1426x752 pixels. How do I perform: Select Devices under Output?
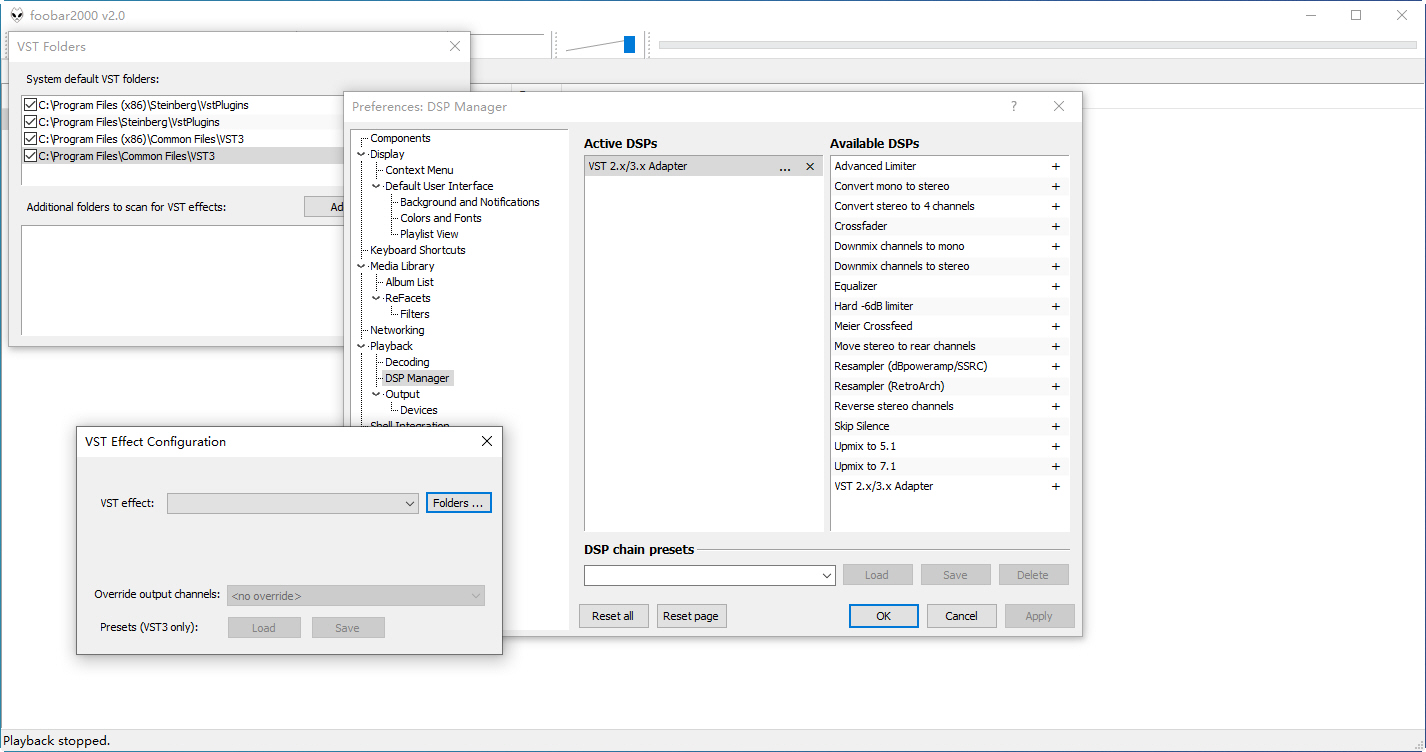click(x=419, y=410)
